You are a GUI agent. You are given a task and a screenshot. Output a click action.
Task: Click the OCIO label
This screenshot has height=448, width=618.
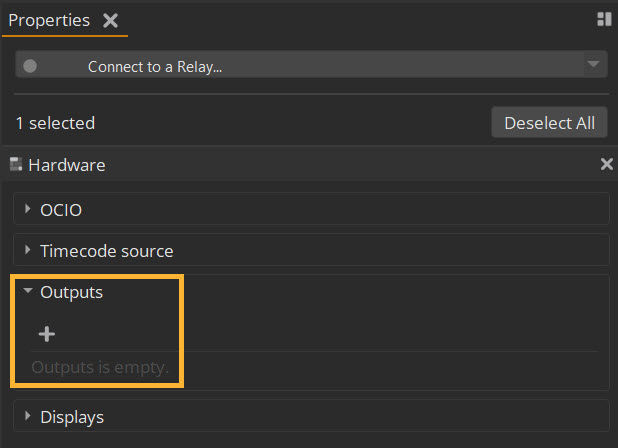coord(61,210)
